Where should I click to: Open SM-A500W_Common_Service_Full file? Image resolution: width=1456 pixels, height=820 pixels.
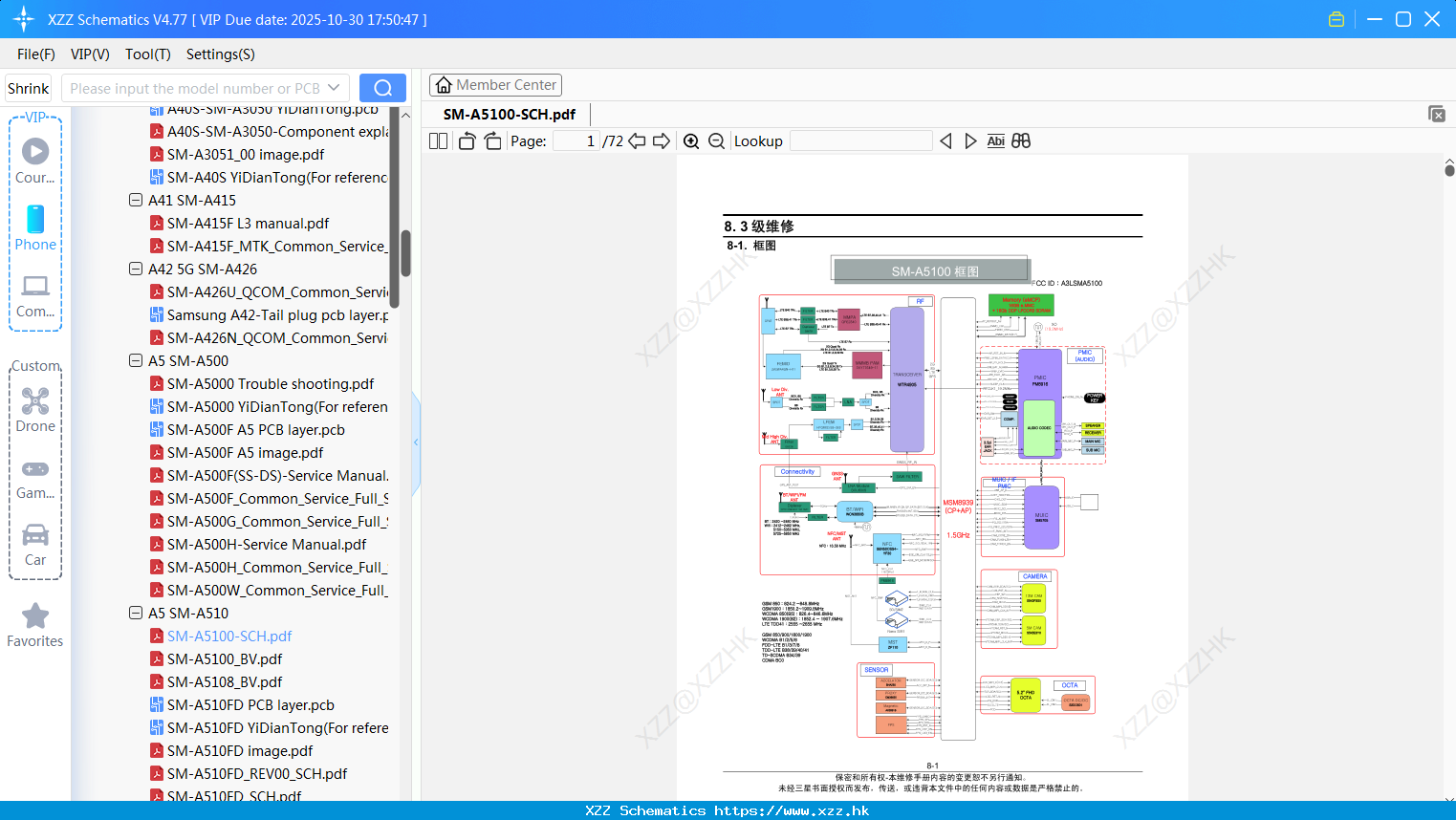(x=277, y=590)
